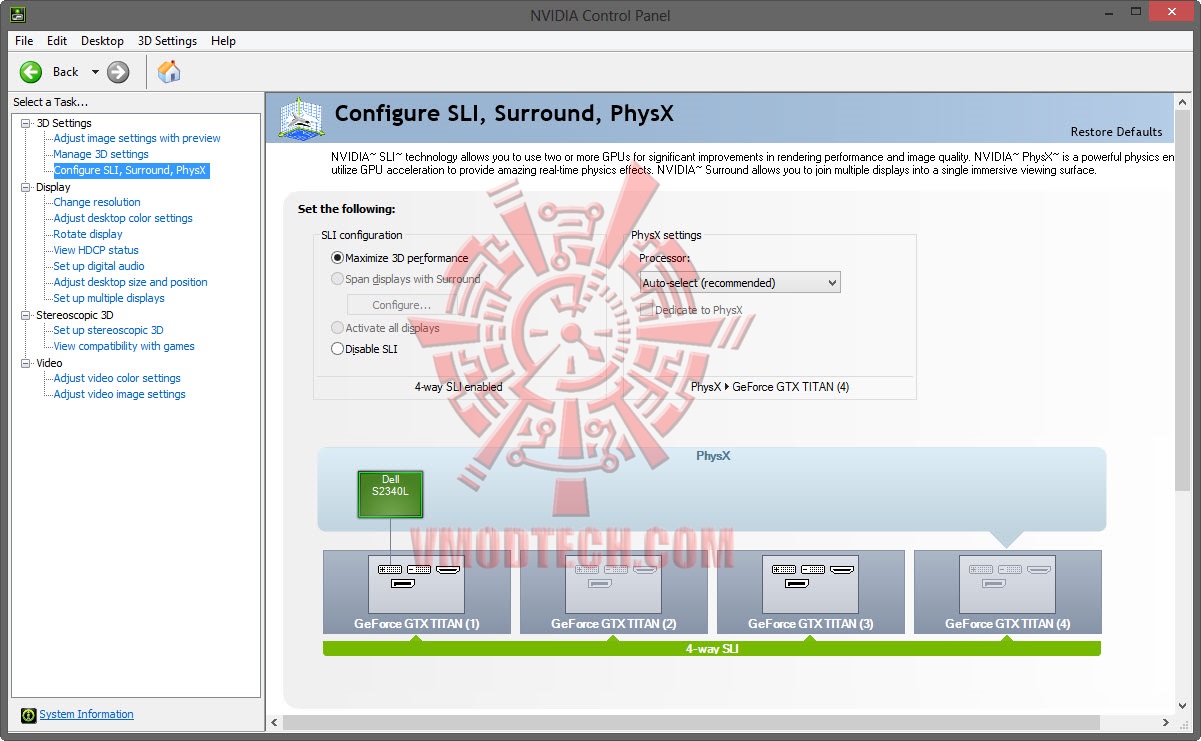Click the vertical scrollbar down arrow
This screenshot has width=1201, height=741.
click(1182, 705)
